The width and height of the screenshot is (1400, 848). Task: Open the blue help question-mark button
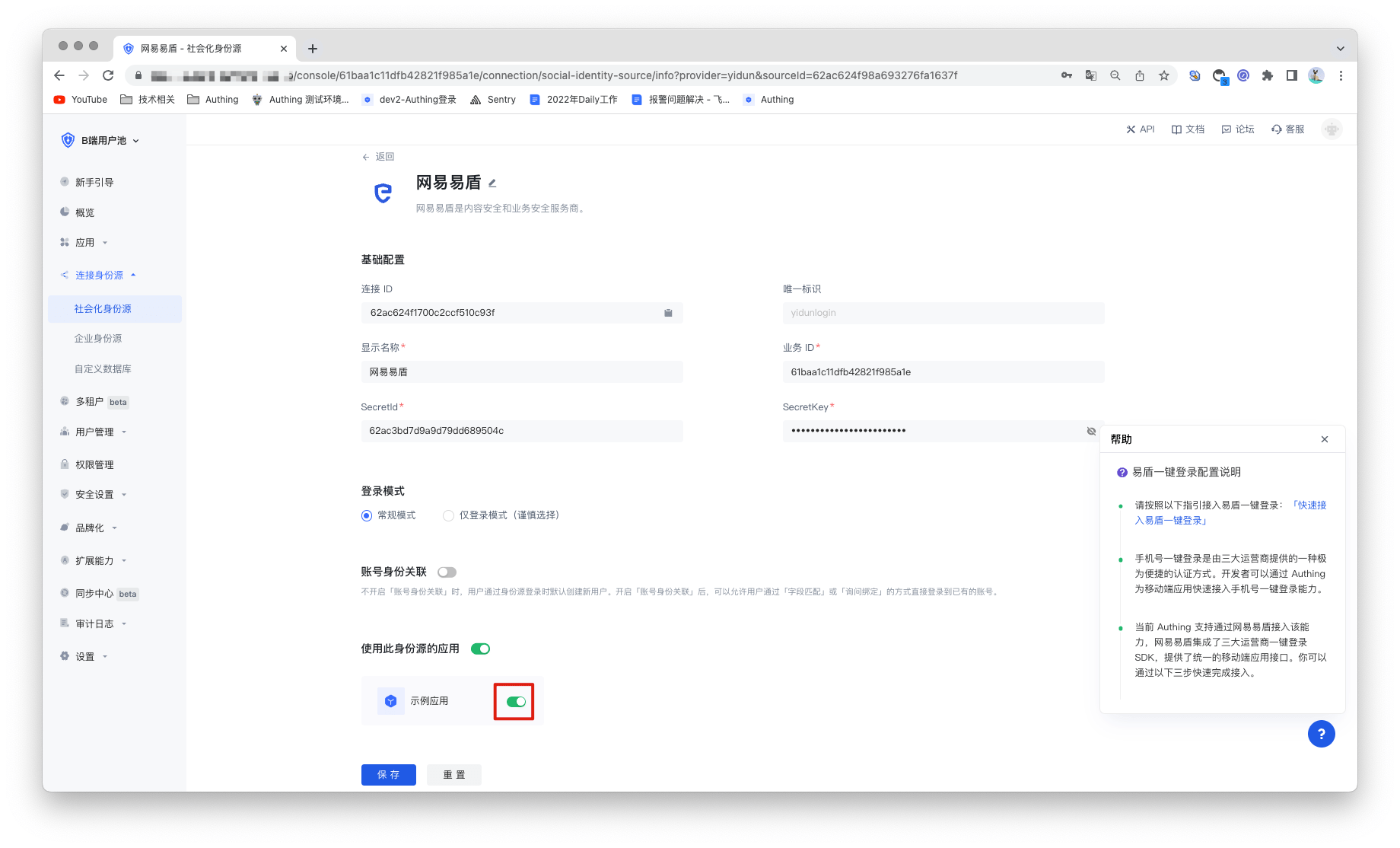coord(1321,734)
